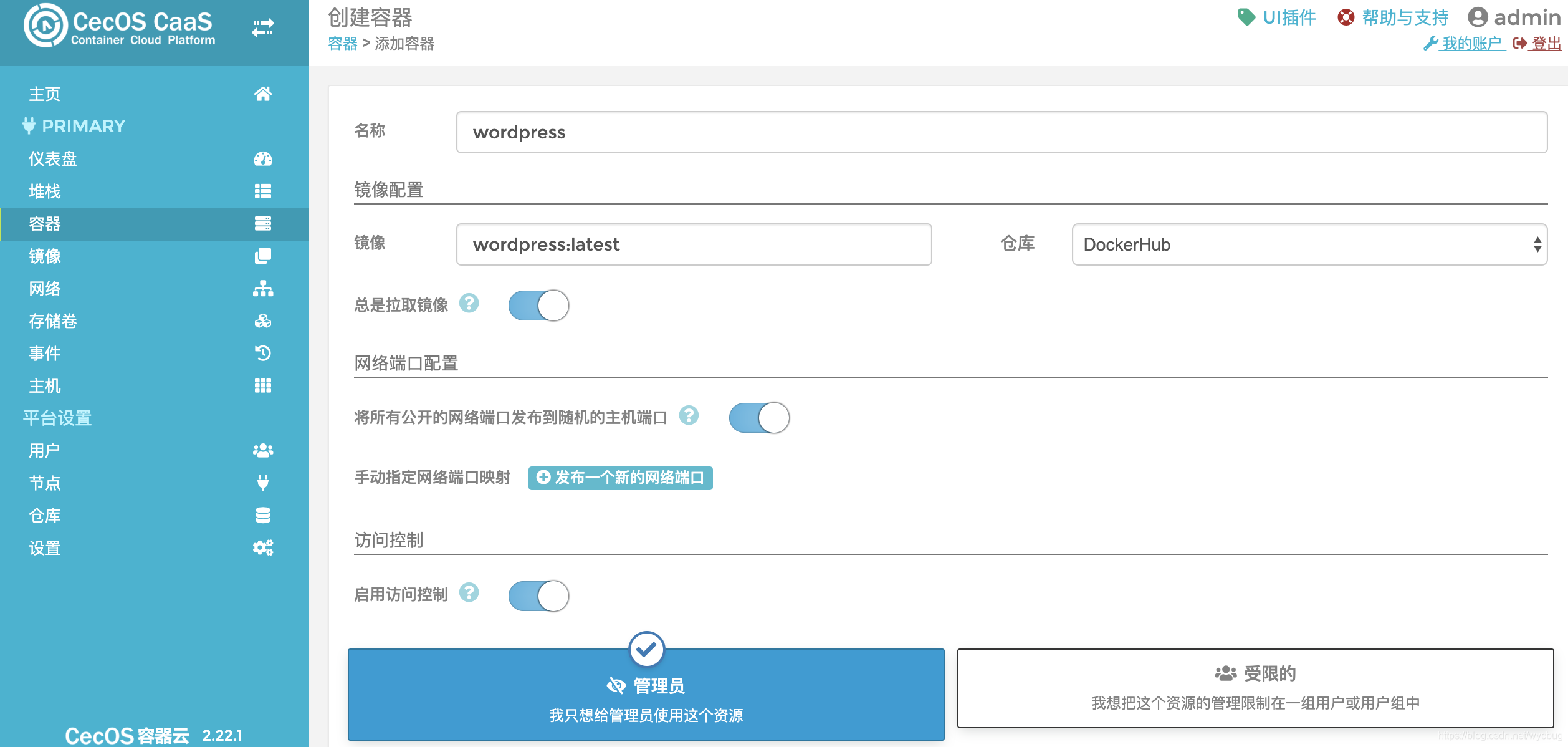1568x747 pixels.
Task: Open the 网络 sidebar item
Action: click(x=155, y=288)
